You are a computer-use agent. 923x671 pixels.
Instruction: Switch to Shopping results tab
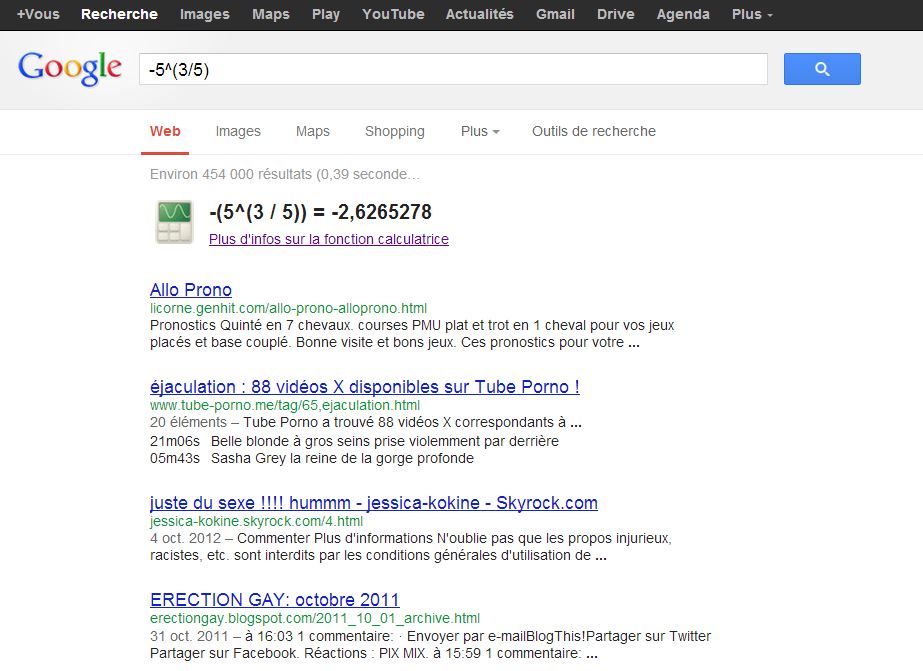click(394, 131)
